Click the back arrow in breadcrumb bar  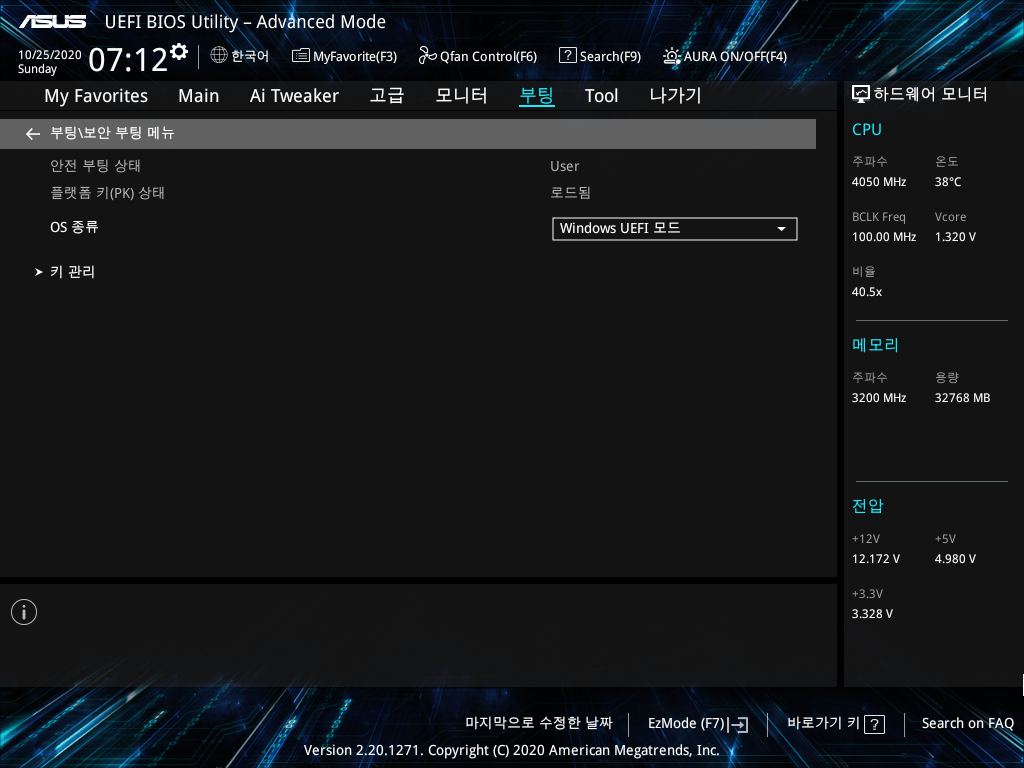[33, 134]
